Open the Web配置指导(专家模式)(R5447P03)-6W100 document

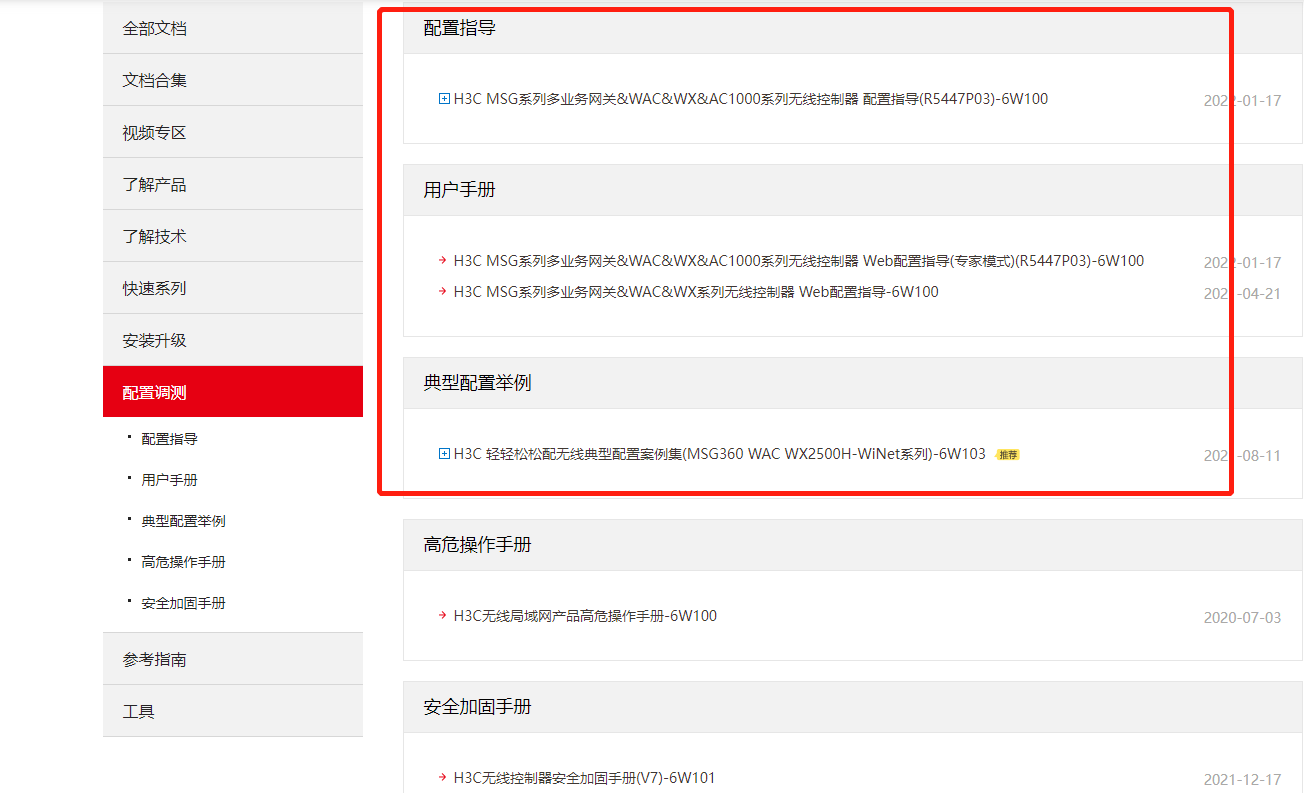[799, 261]
